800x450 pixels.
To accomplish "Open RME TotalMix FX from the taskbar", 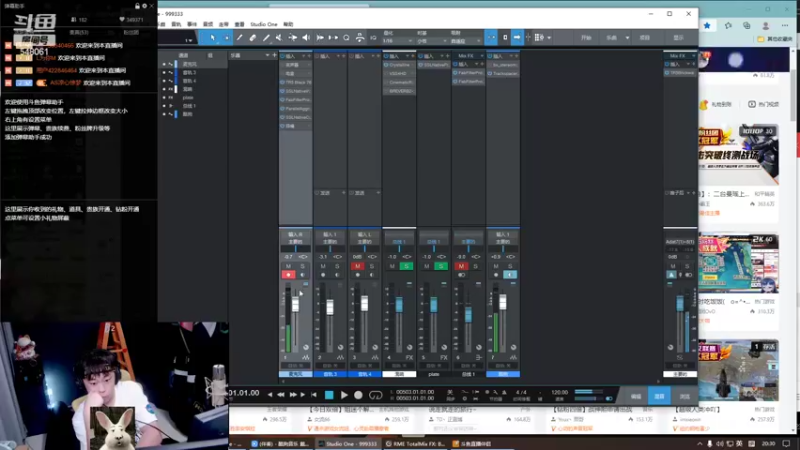I will pos(416,444).
